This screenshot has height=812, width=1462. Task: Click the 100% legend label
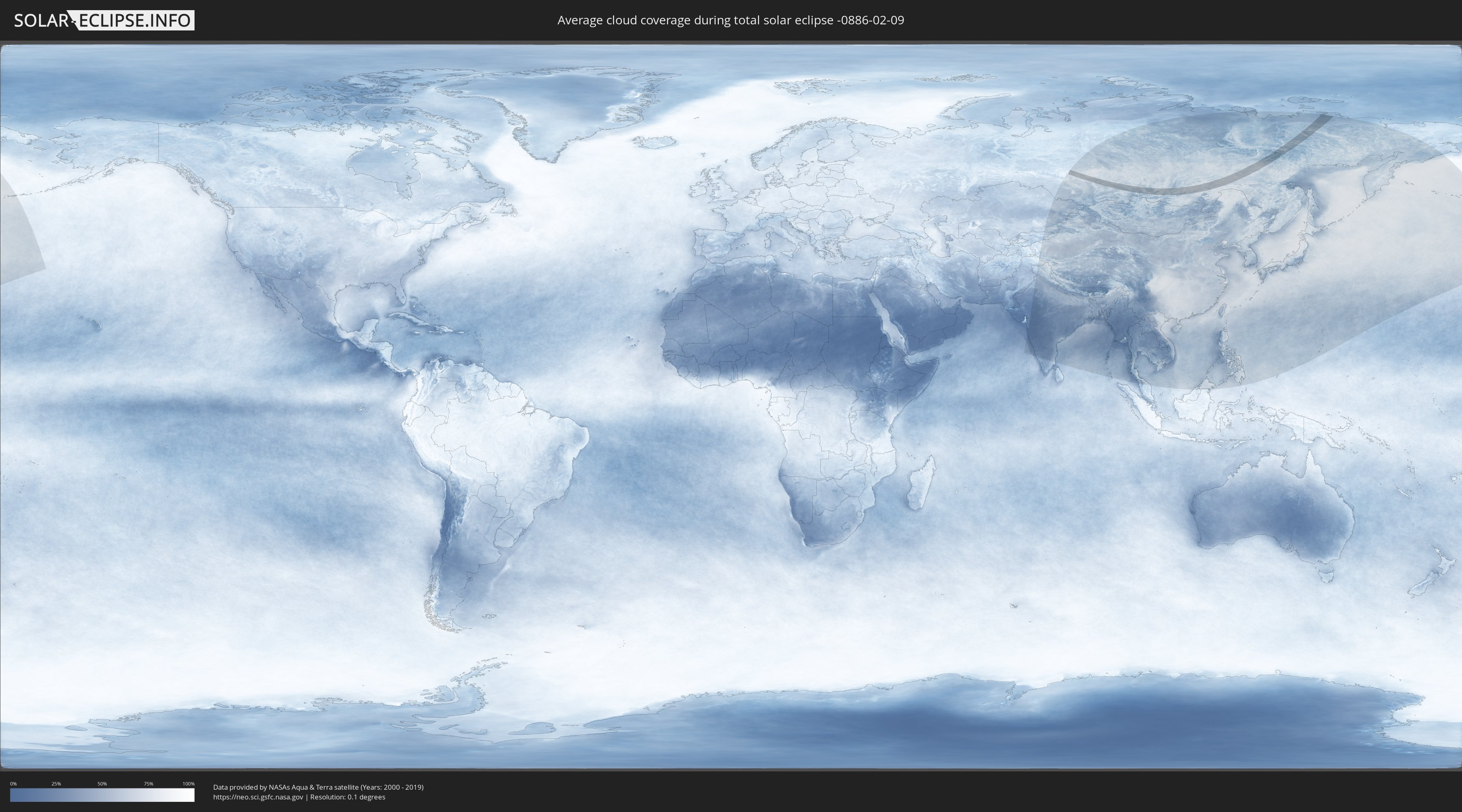pos(188,784)
